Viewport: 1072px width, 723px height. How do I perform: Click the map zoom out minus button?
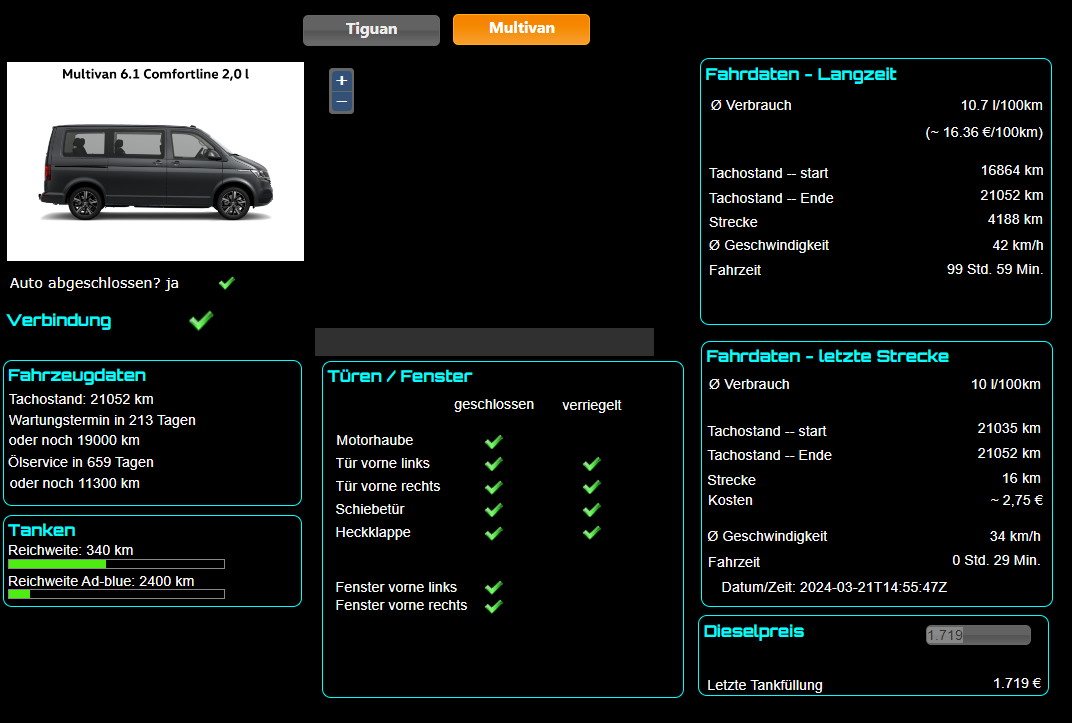pyautogui.click(x=342, y=102)
